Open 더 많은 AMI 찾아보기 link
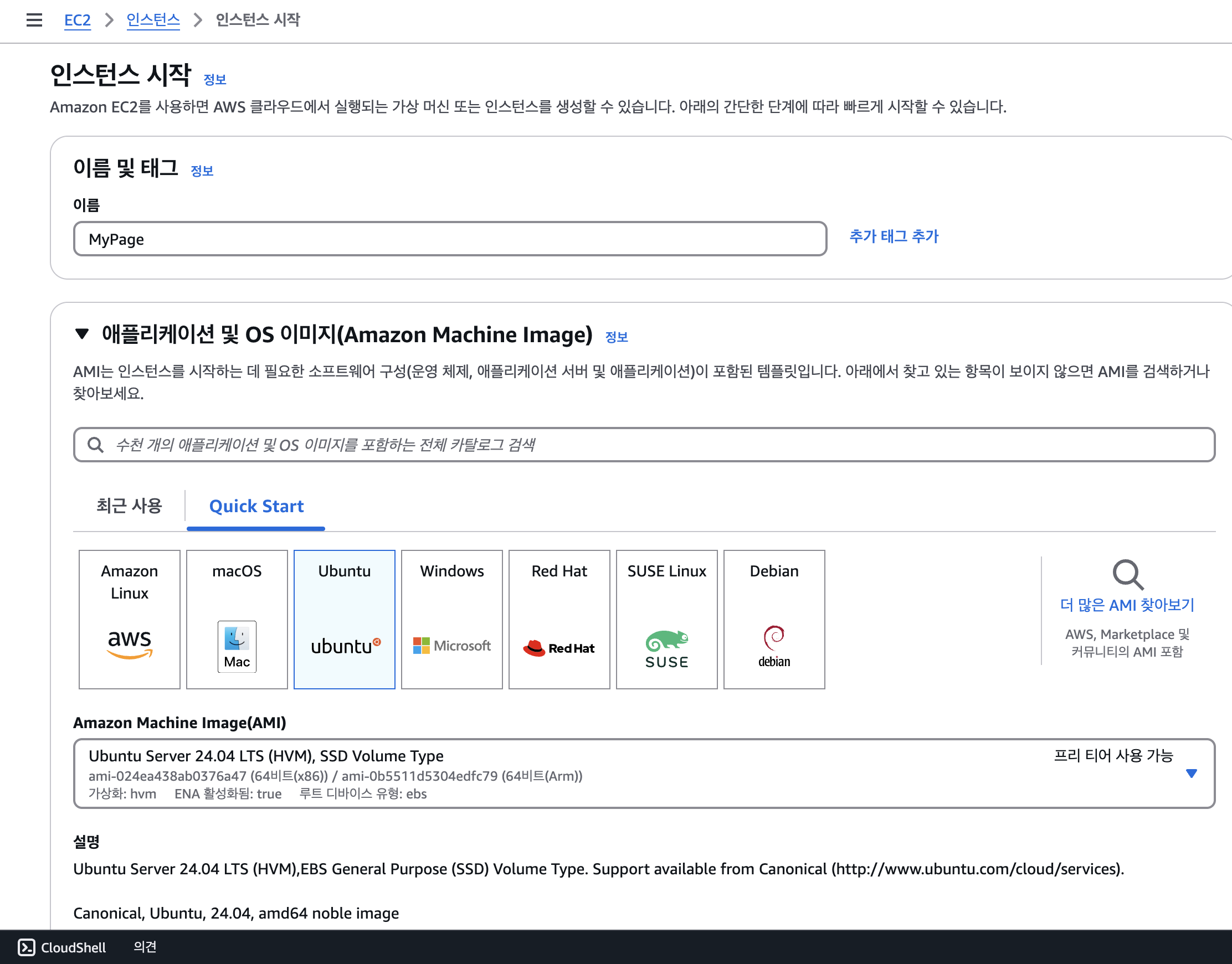This screenshot has width=1232, height=964. (x=1127, y=605)
